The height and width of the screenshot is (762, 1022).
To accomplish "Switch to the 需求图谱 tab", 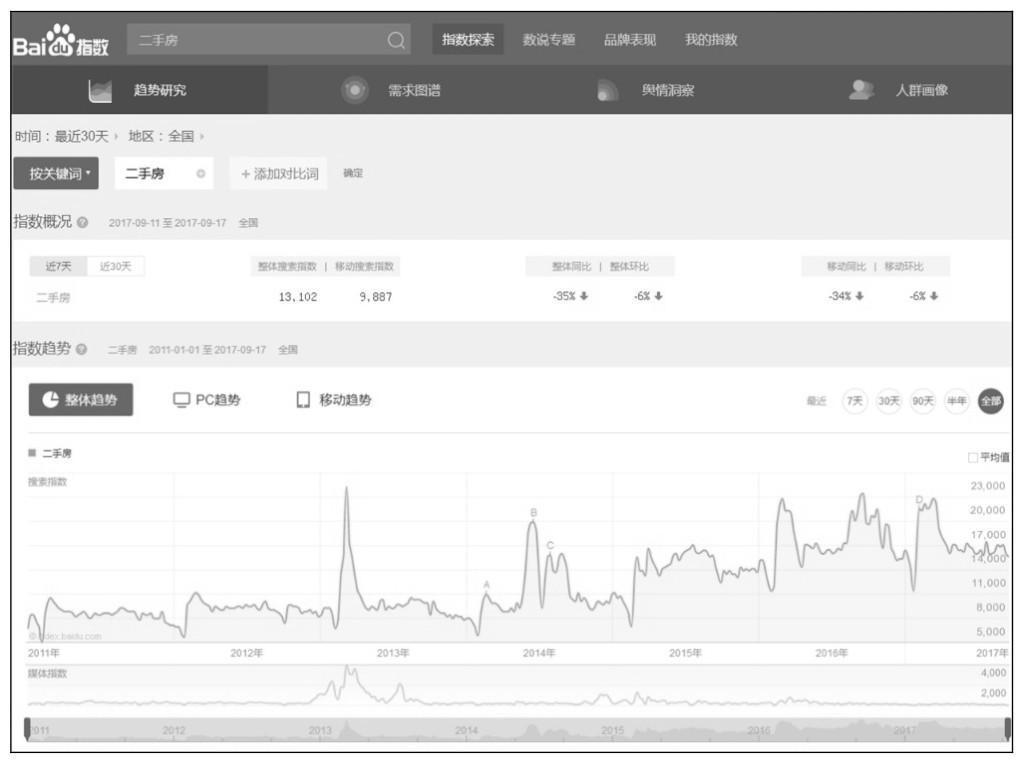I will (x=392, y=90).
